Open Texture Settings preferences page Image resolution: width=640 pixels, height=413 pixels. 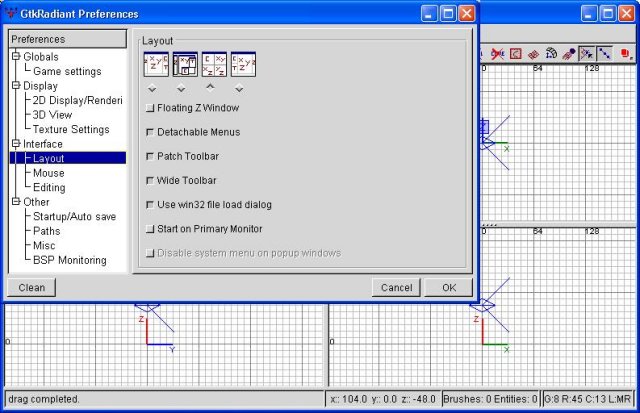[x=71, y=129]
